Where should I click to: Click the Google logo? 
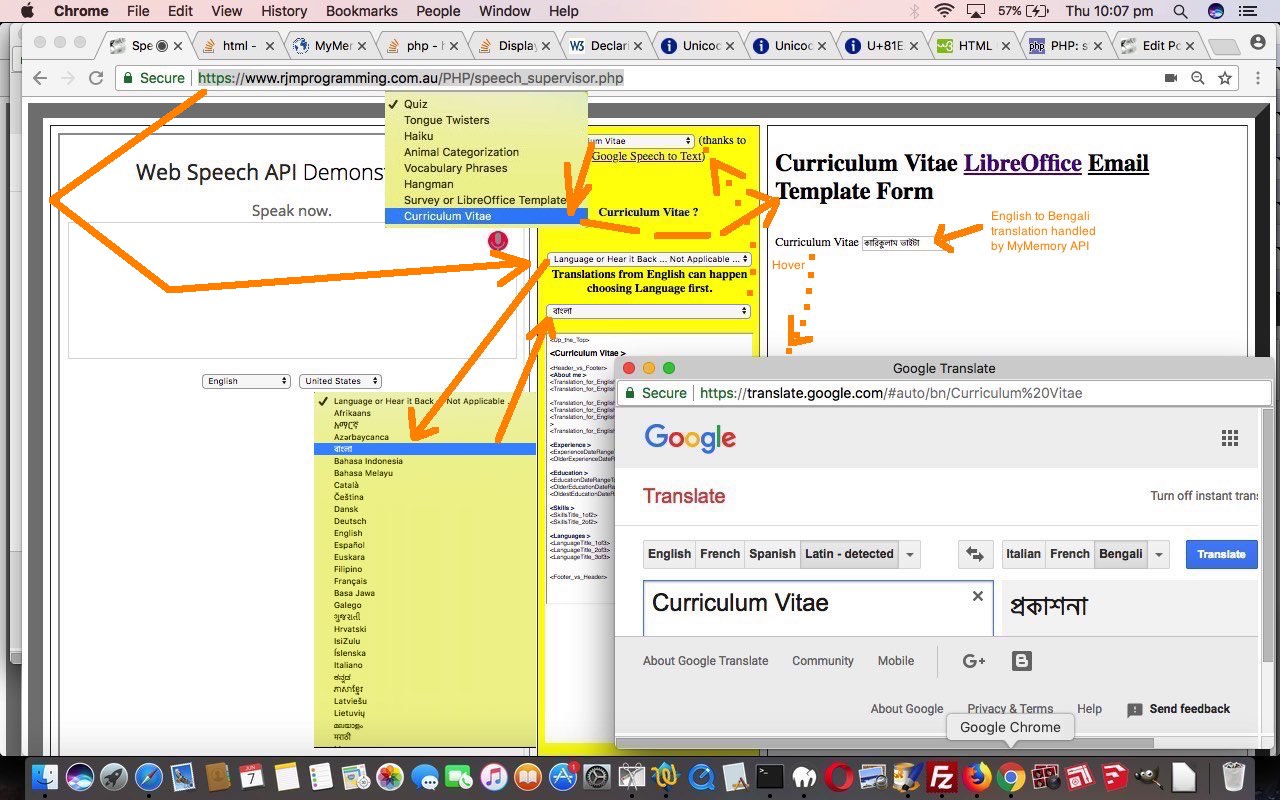click(690, 438)
